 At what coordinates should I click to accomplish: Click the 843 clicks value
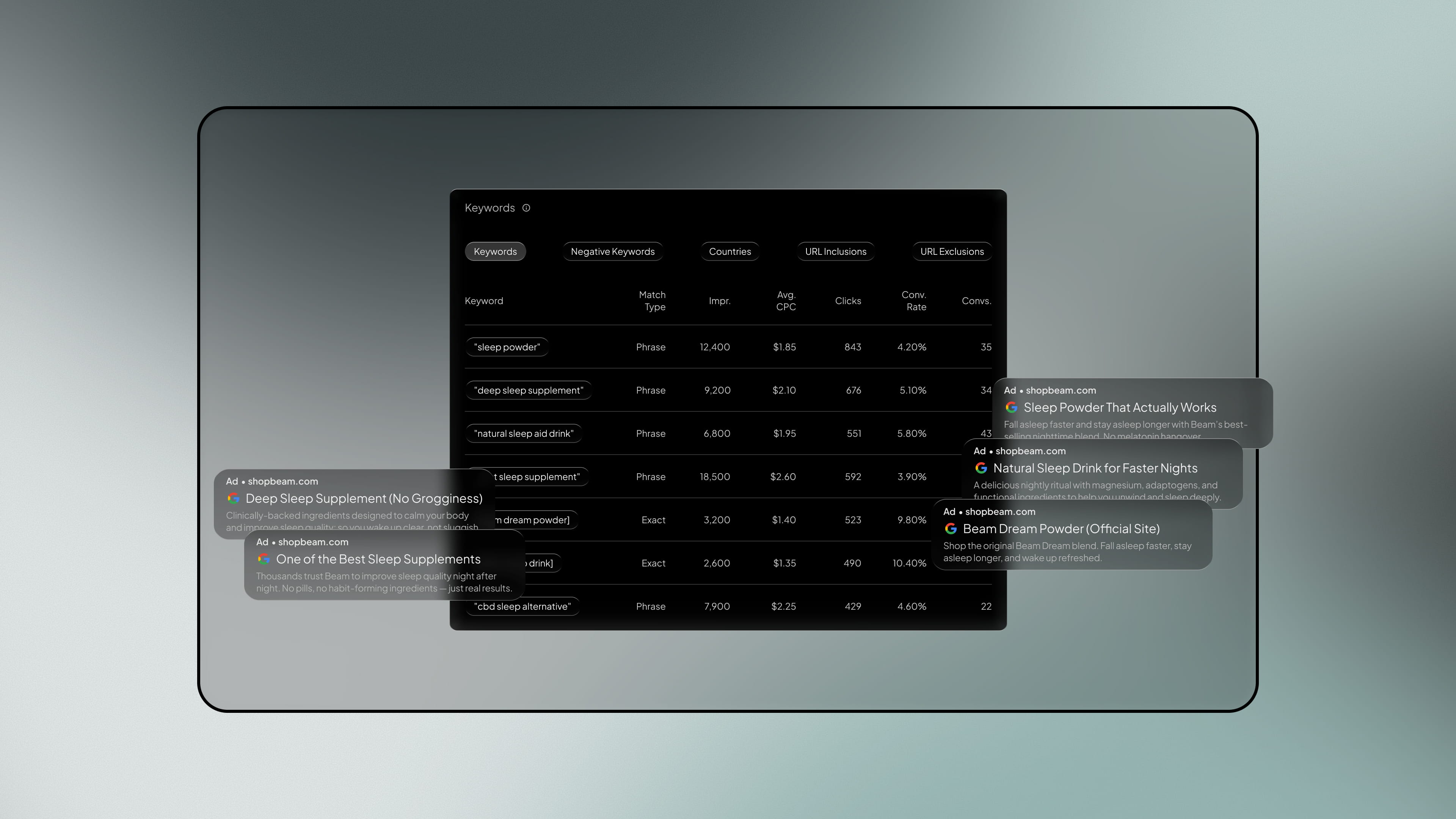point(852,347)
